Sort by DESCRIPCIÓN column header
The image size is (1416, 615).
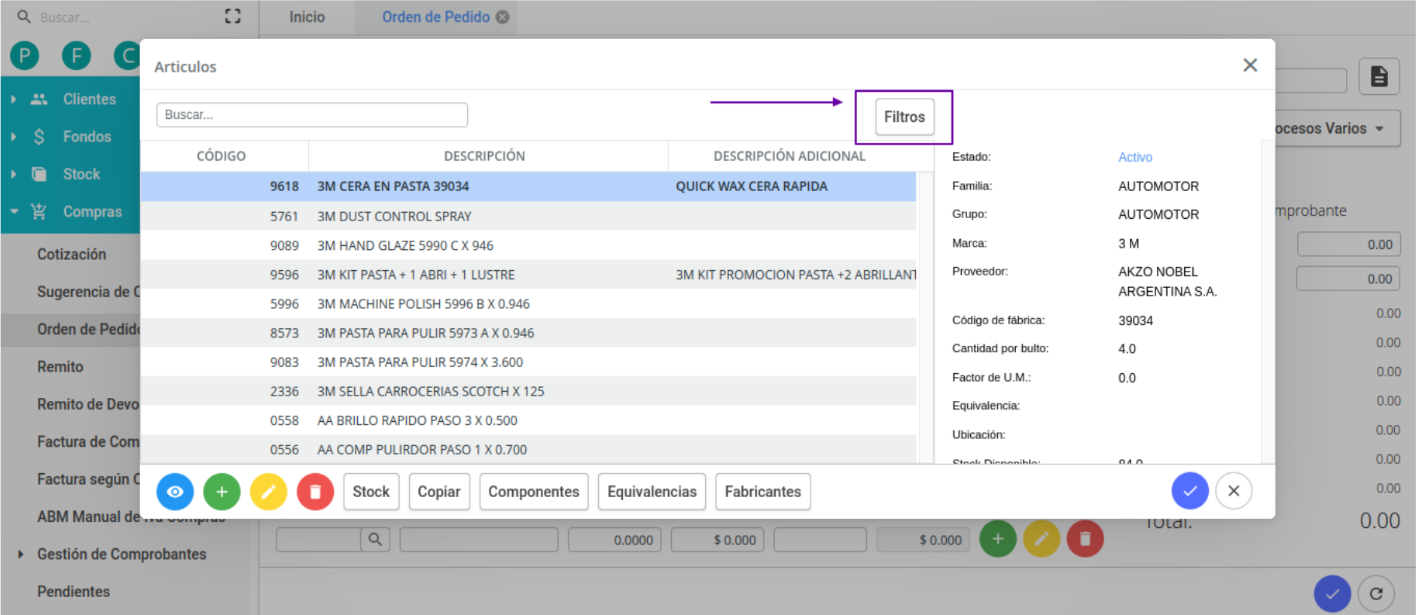coord(484,156)
